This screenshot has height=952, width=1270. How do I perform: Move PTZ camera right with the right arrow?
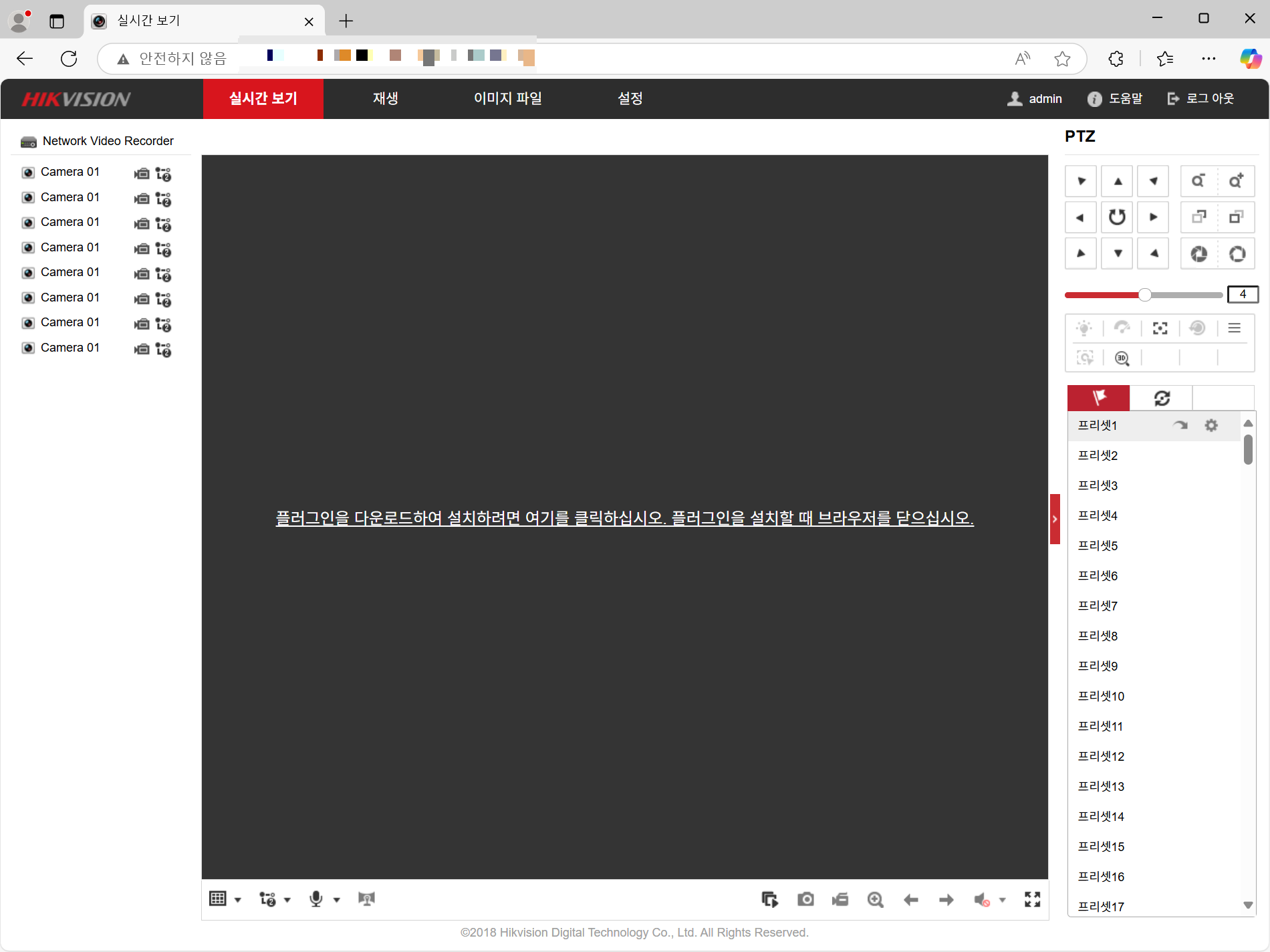pyautogui.click(x=1154, y=217)
